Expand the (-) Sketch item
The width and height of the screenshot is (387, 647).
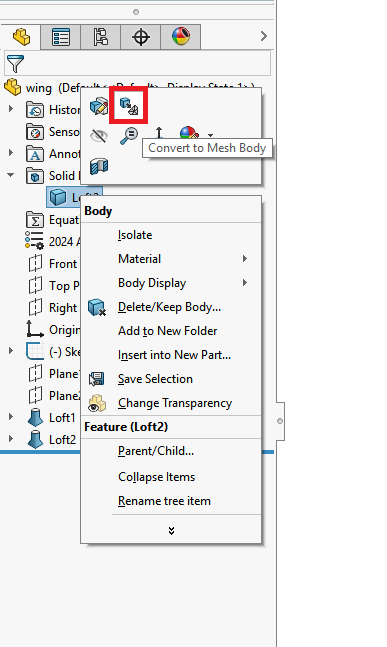(x=11, y=351)
